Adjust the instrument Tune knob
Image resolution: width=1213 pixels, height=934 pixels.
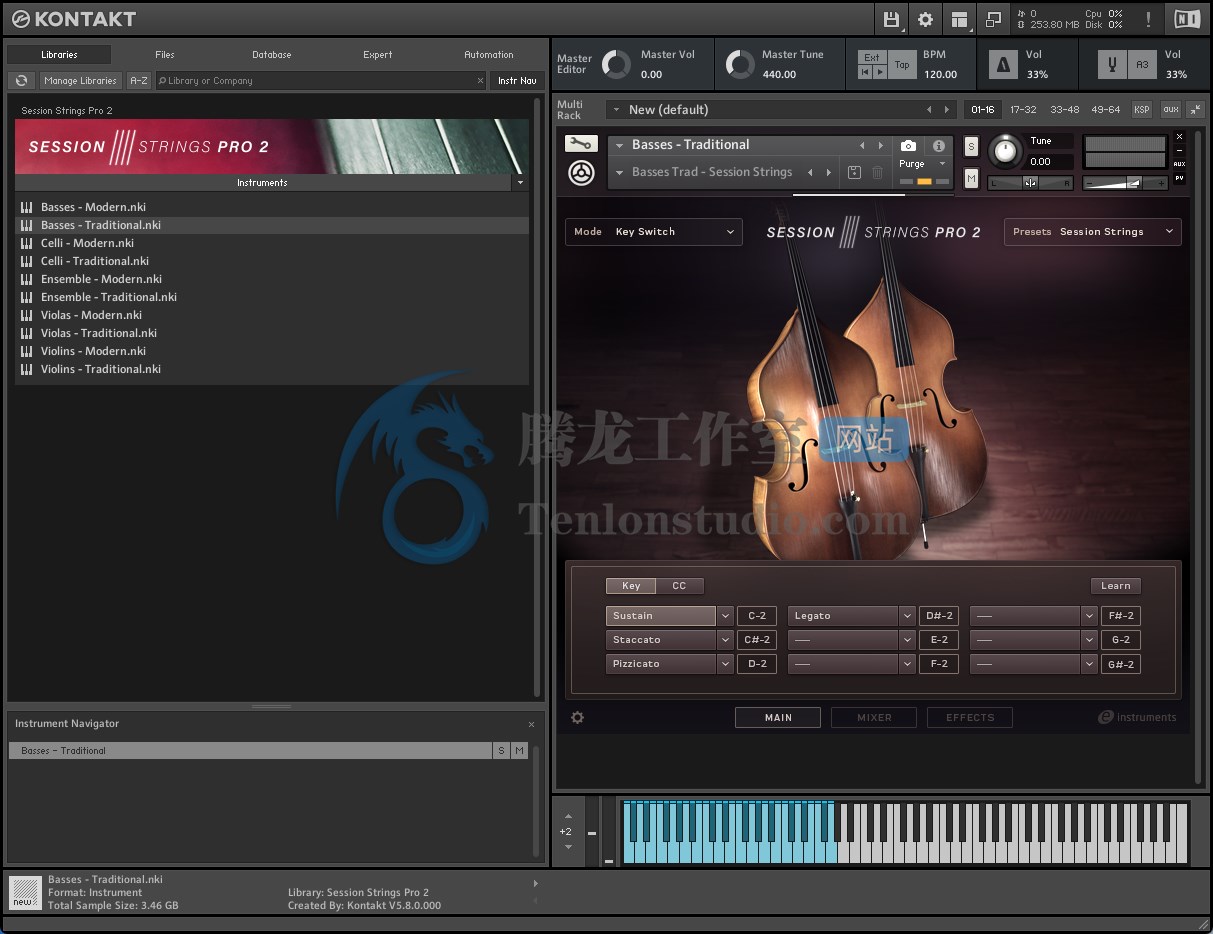(1006, 152)
